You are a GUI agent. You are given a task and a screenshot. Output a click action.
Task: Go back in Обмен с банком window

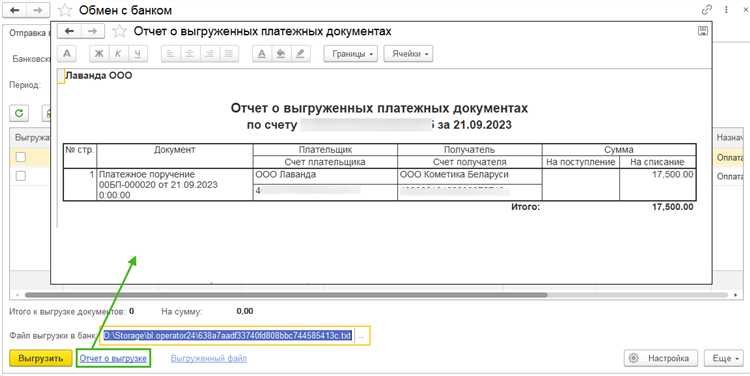(14, 10)
